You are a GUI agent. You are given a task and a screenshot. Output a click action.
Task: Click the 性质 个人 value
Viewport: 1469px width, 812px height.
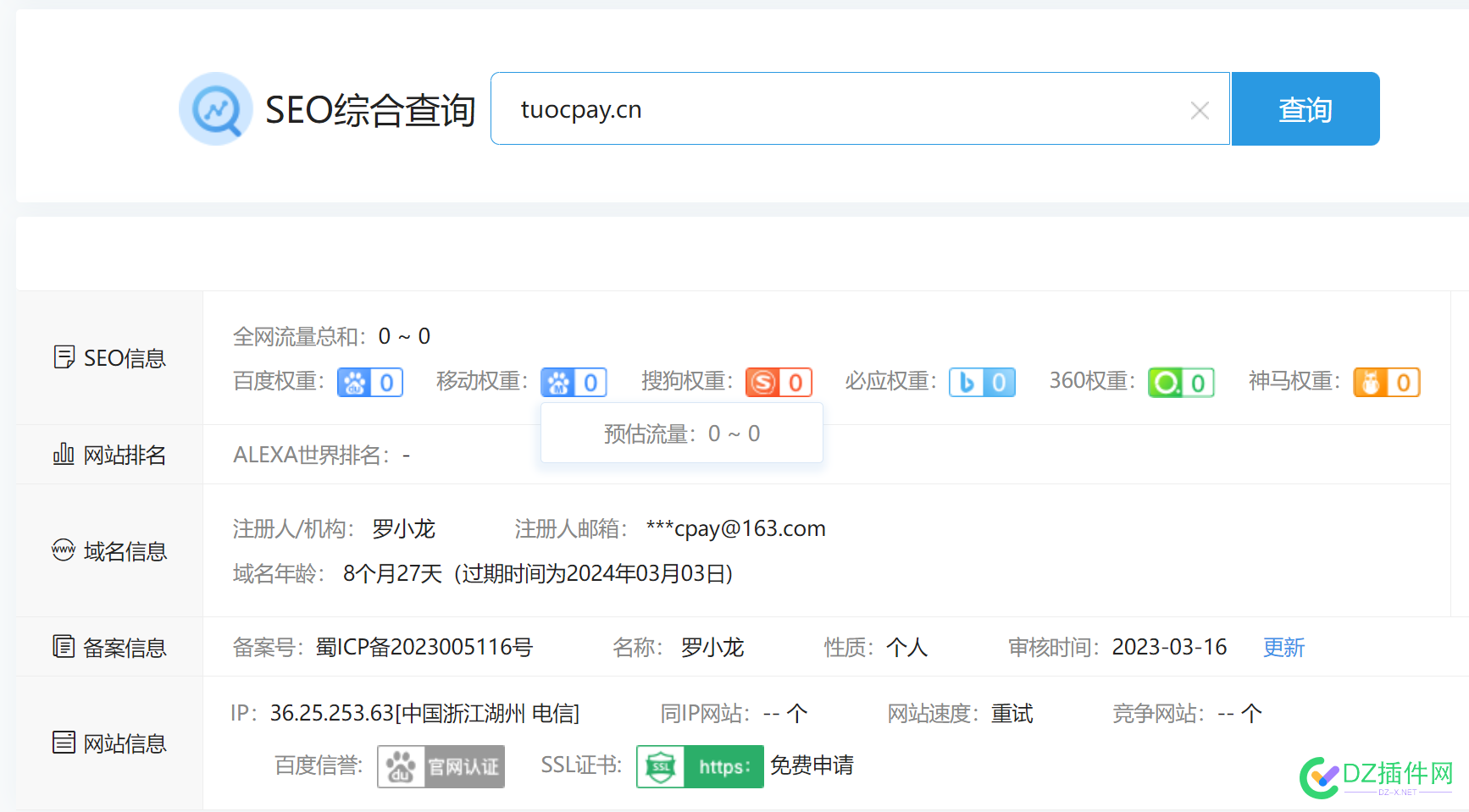[x=906, y=648]
